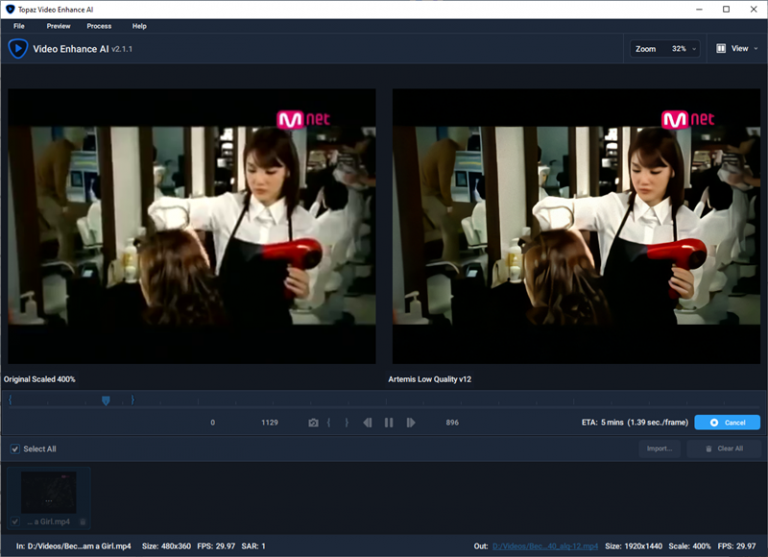Image resolution: width=768 pixels, height=557 pixels.
Task: Click the timeline trim end bracket
Action: point(132,400)
